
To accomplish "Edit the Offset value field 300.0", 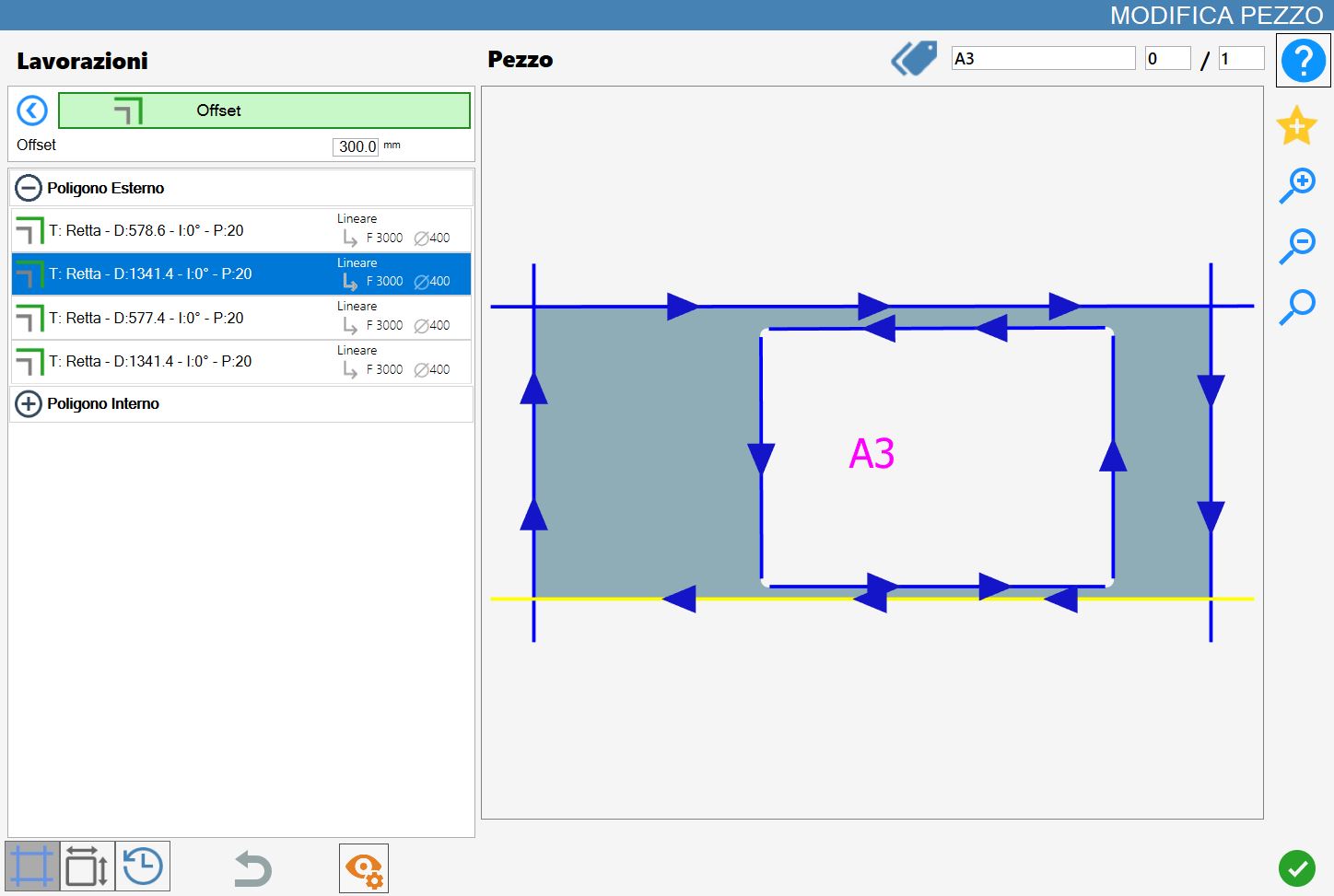I will (x=356, y=146).
